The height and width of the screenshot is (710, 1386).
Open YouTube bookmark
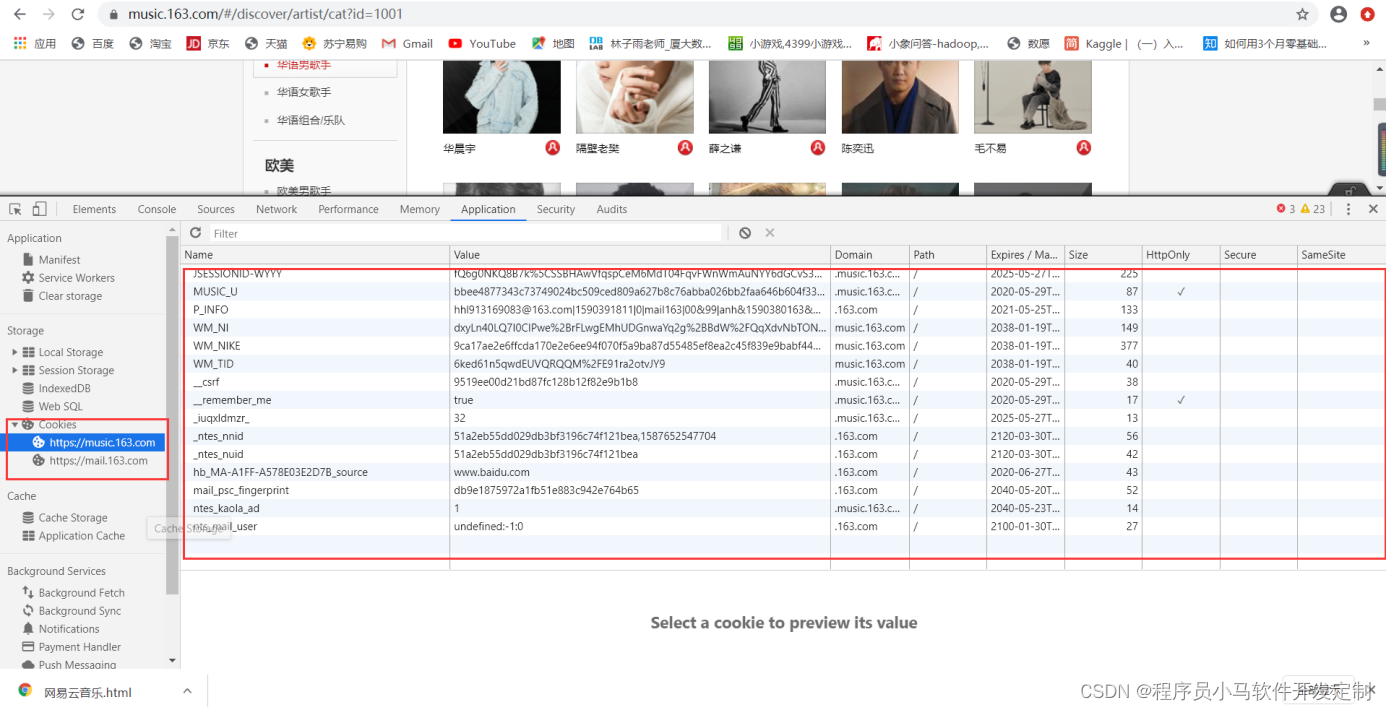point(482,43)
